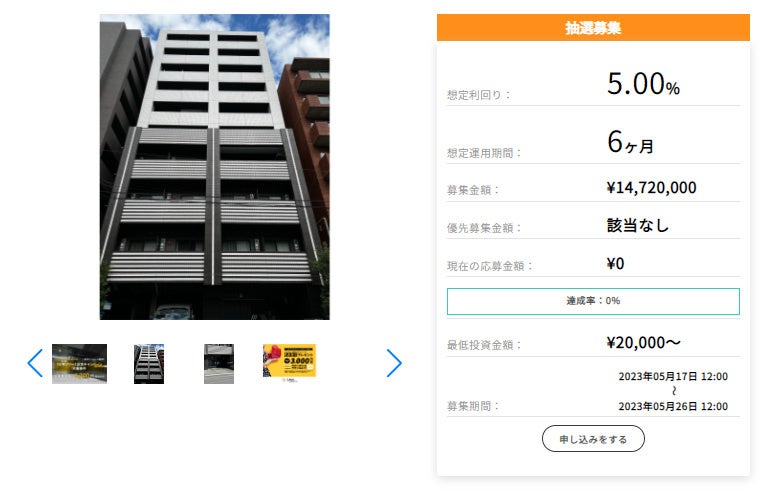Click the ¥20,000〜 minimum investment amount
780x498 pixels.
644,343
